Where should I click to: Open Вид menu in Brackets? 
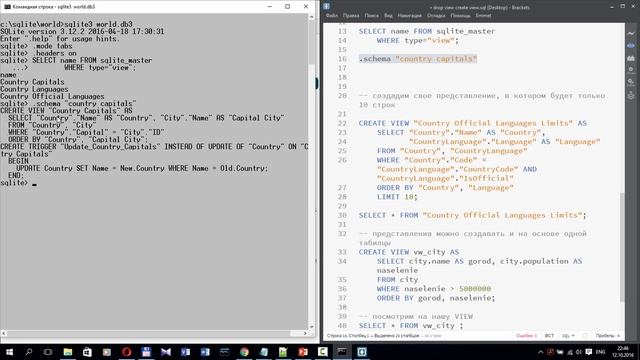point(388,16)
